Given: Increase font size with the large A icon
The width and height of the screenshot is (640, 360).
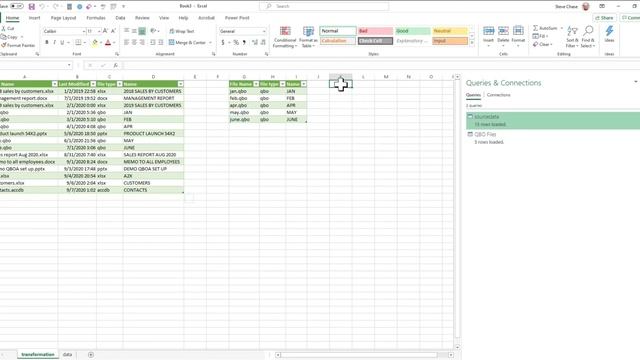Looking at the screenshot, I should click(x=105, y=31).
